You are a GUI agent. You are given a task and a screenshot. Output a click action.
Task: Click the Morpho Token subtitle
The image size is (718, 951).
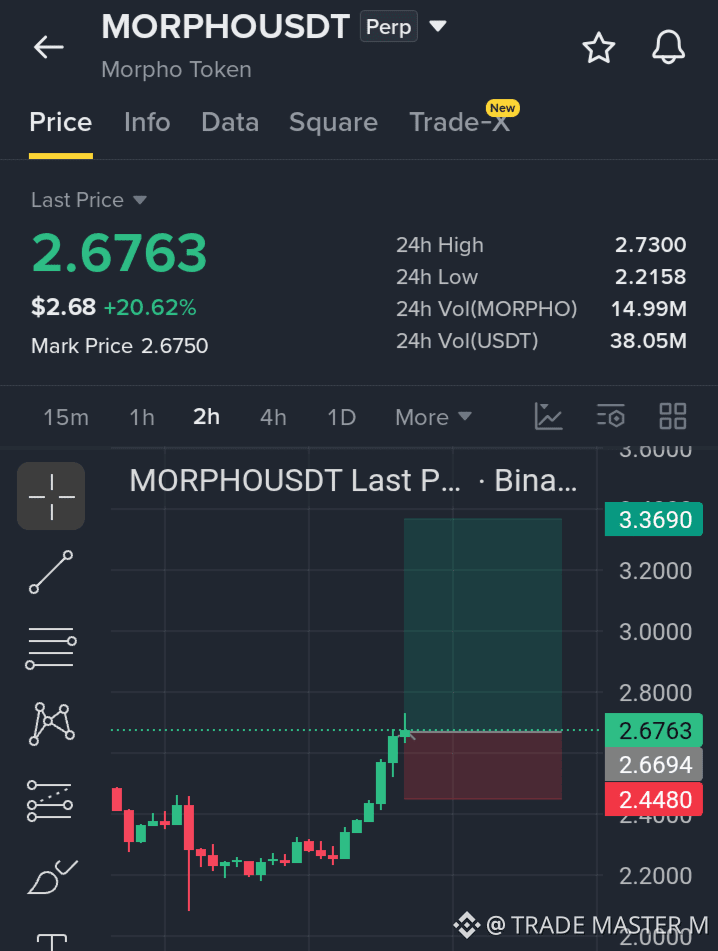pyautogui.click(x=176, y=70)
